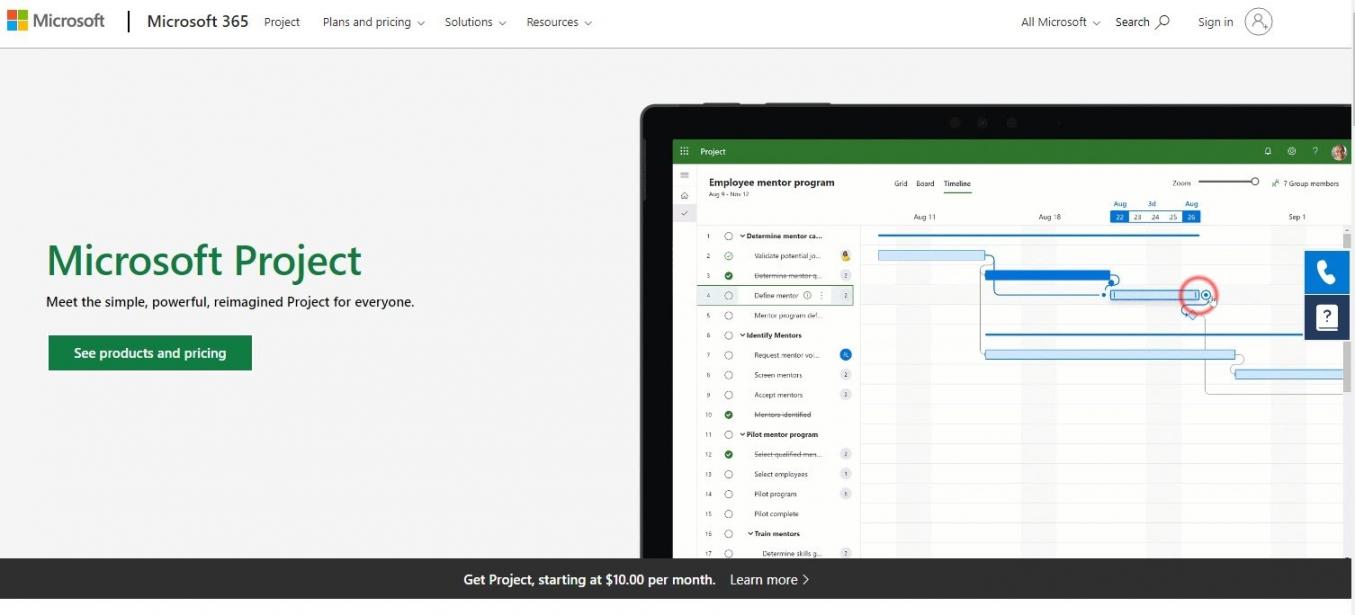Click blue assignee avatar on Request mentor row
Viewport: 1355px width, 615px height.
pyautogui.click(x=846, y=355)
